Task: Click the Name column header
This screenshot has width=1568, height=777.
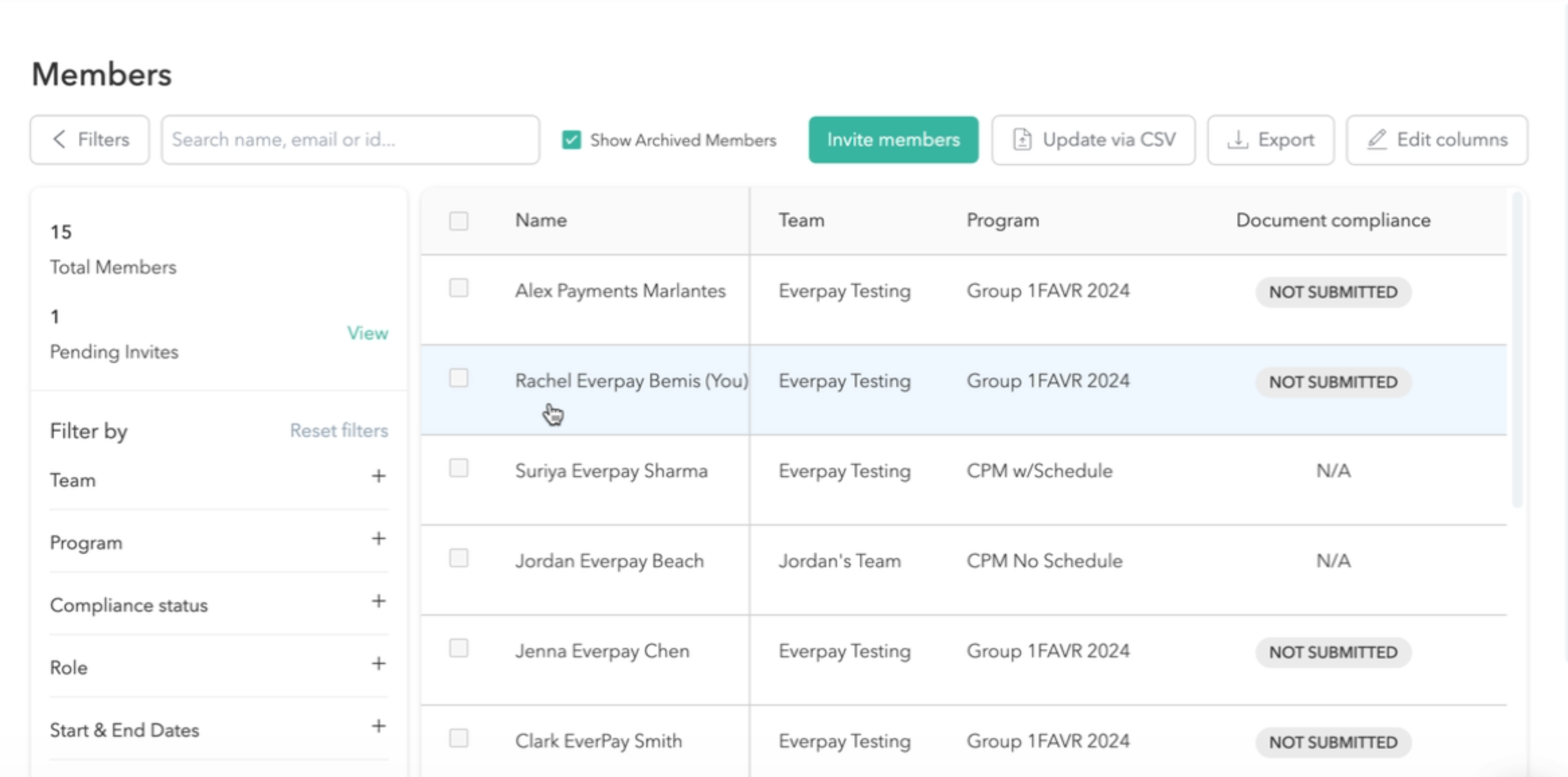Action: (x=541, y=220)
